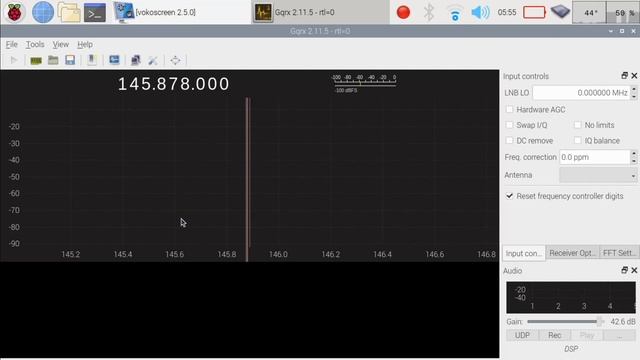Click the volume speaker tray icon
This screenshot has width=640, height=360.
pos(480,13)
